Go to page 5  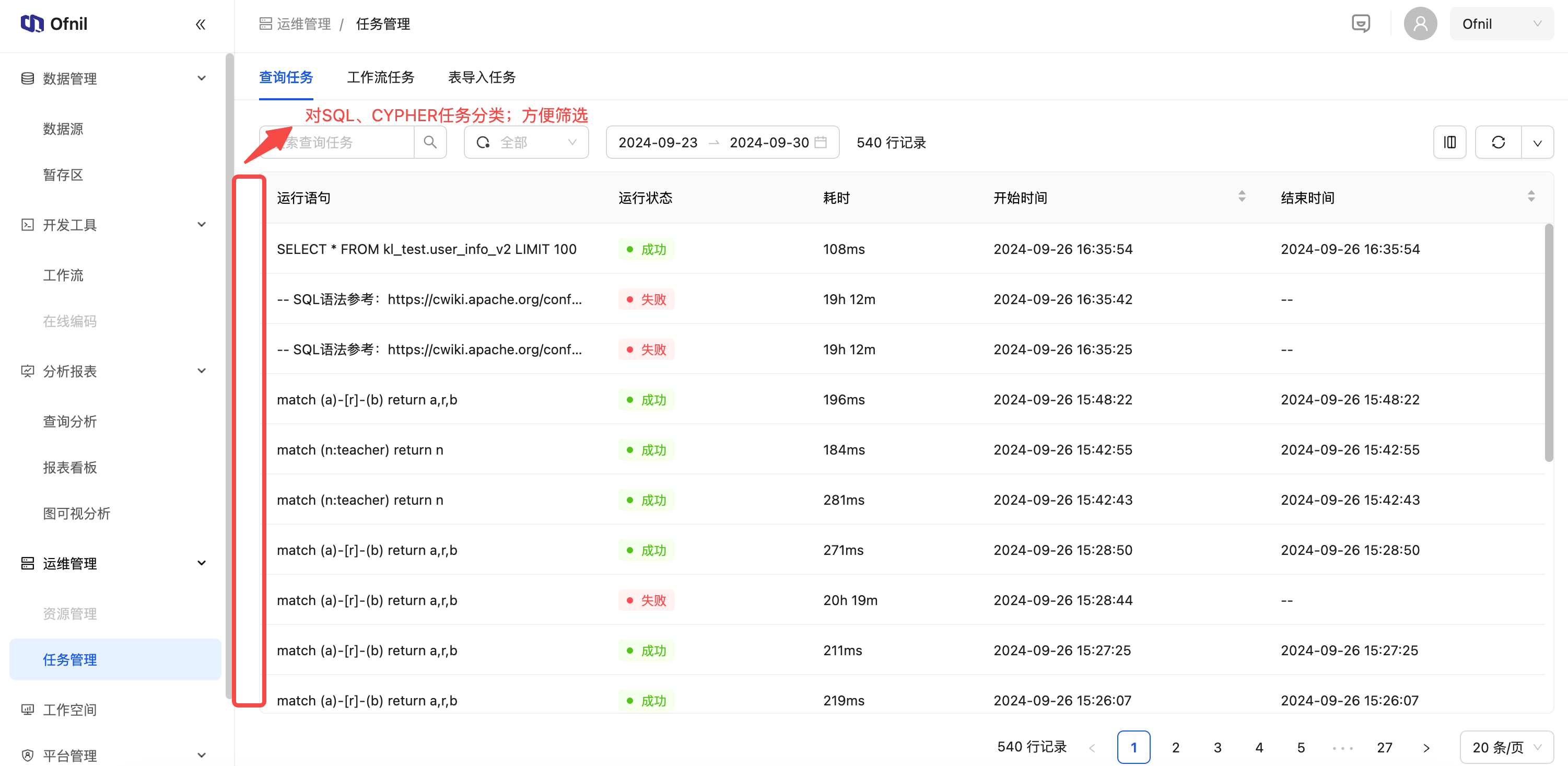[1301, 747]
